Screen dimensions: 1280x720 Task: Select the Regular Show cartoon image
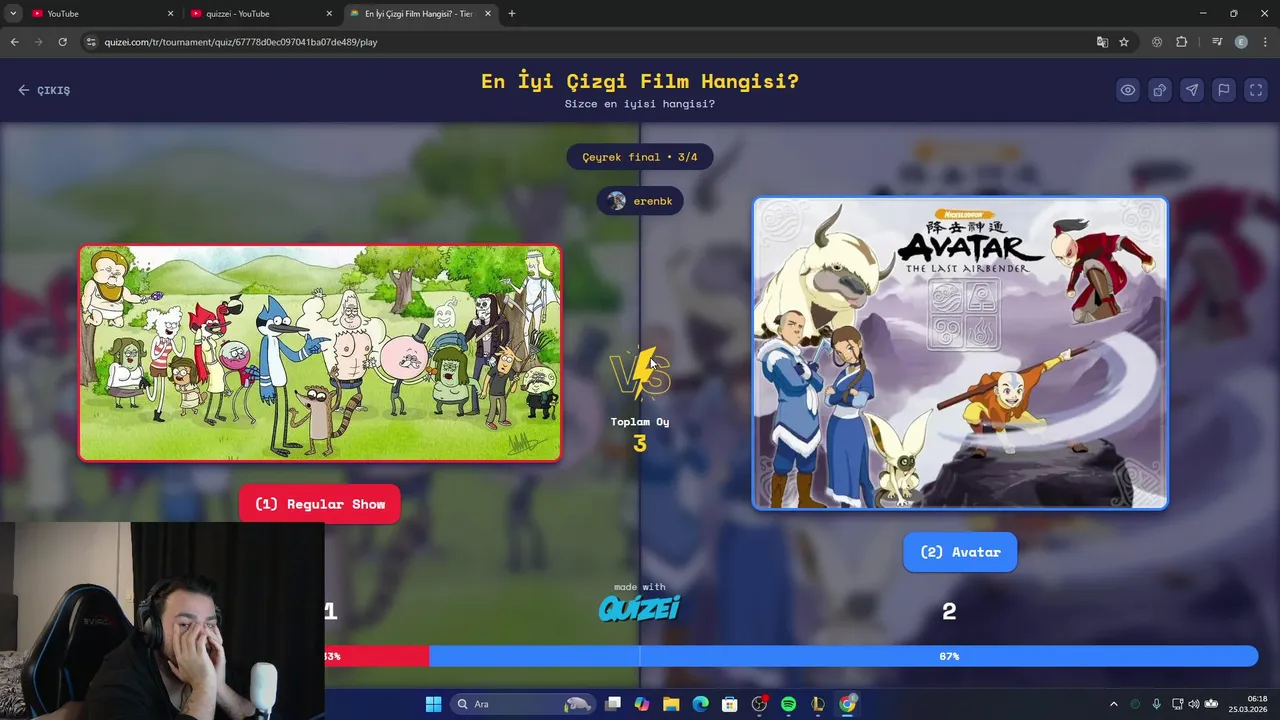tap(320, 353)
